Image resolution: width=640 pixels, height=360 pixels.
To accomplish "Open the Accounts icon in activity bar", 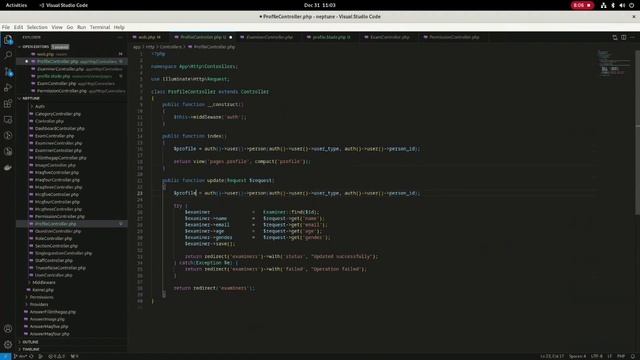I will point(8,329).
